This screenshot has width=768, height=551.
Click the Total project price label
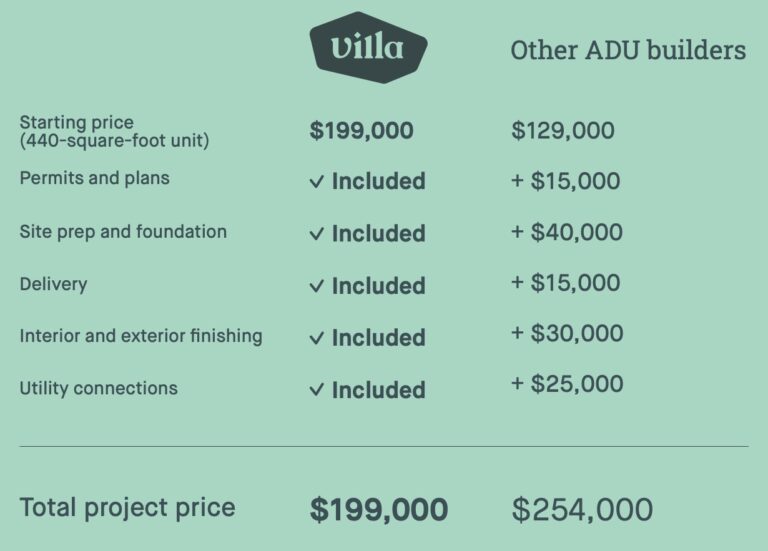tap(127, 508)
